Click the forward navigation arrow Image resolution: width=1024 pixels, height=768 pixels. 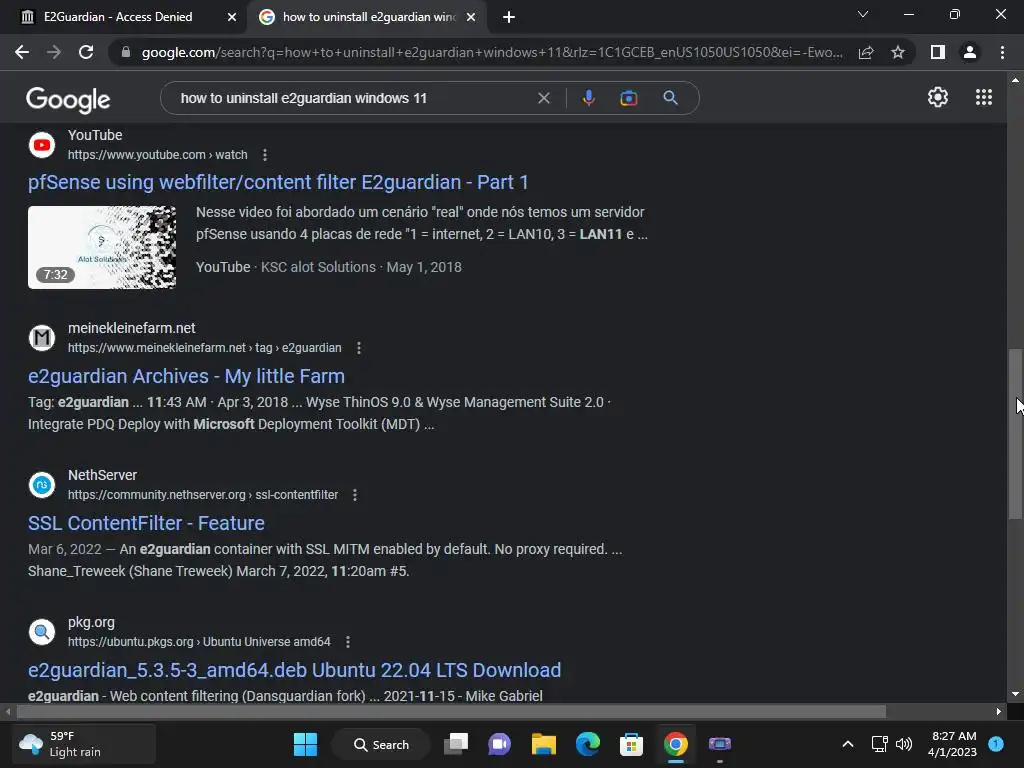point(54,52)
